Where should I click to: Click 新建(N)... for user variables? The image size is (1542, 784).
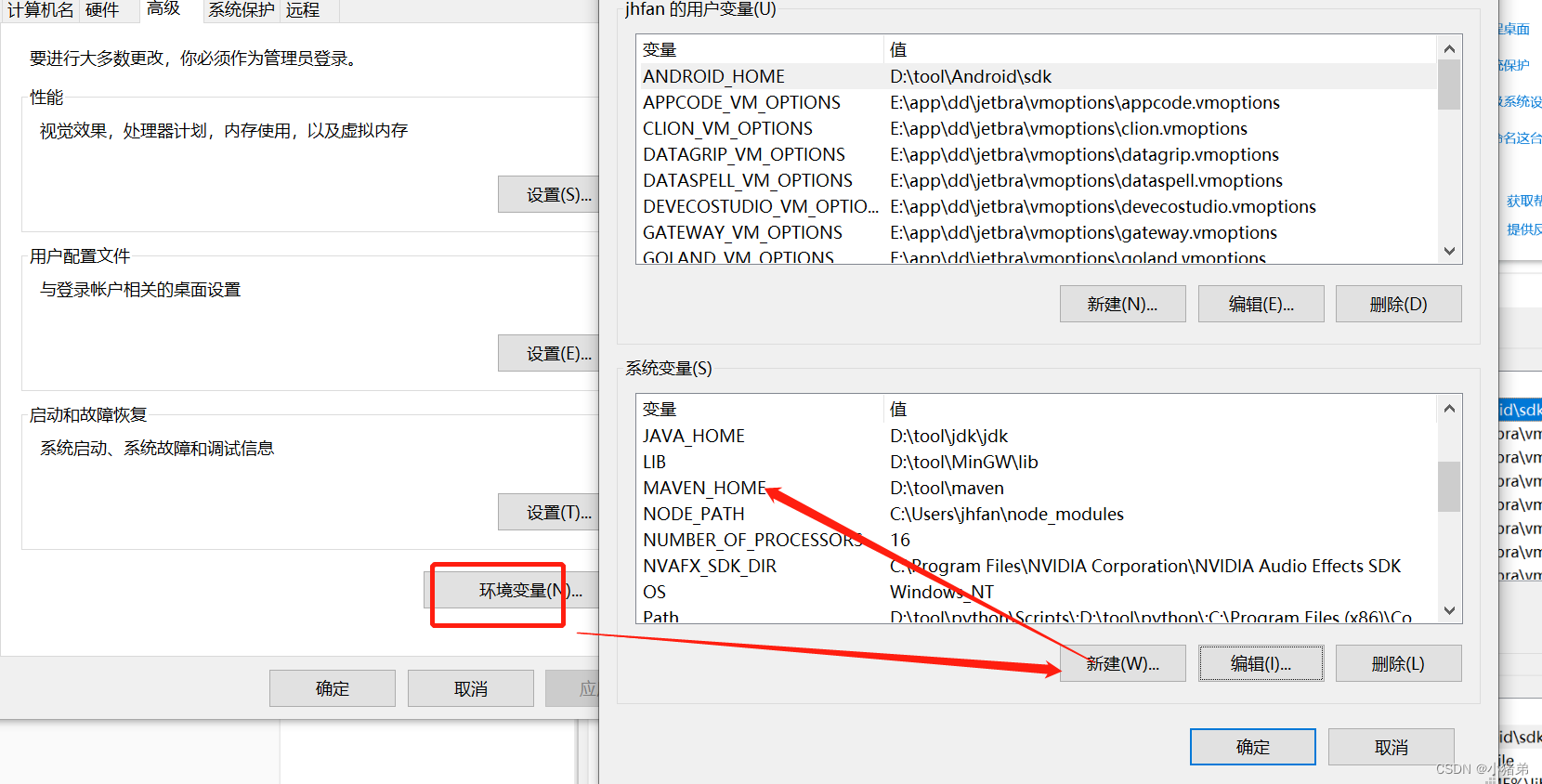pyautogui.click(x=1123, y=304)
